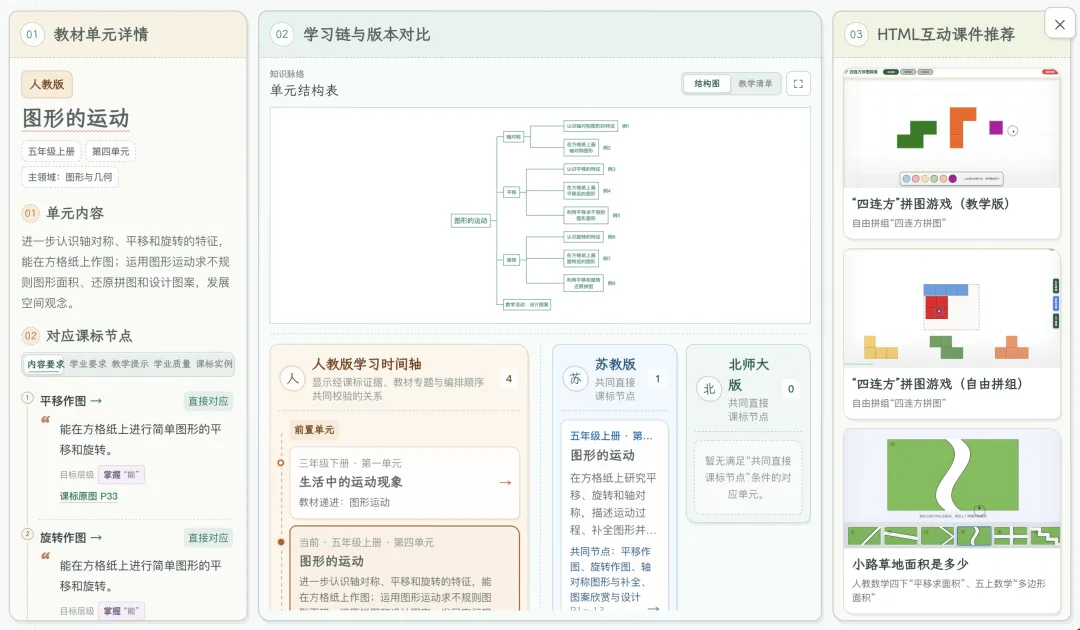This screenshot has height=630, width=1080.
Task: Select the 课标实例 tab
Action: (214, 364)
